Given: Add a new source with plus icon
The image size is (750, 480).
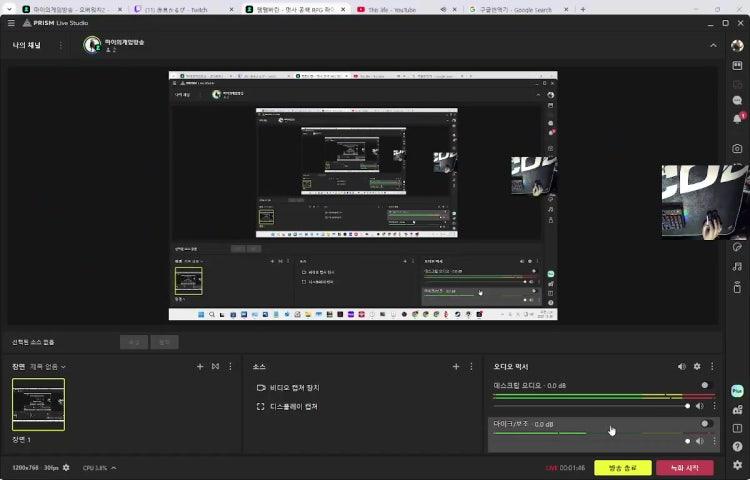Looking at the screenshot, I should coord(456,367).
